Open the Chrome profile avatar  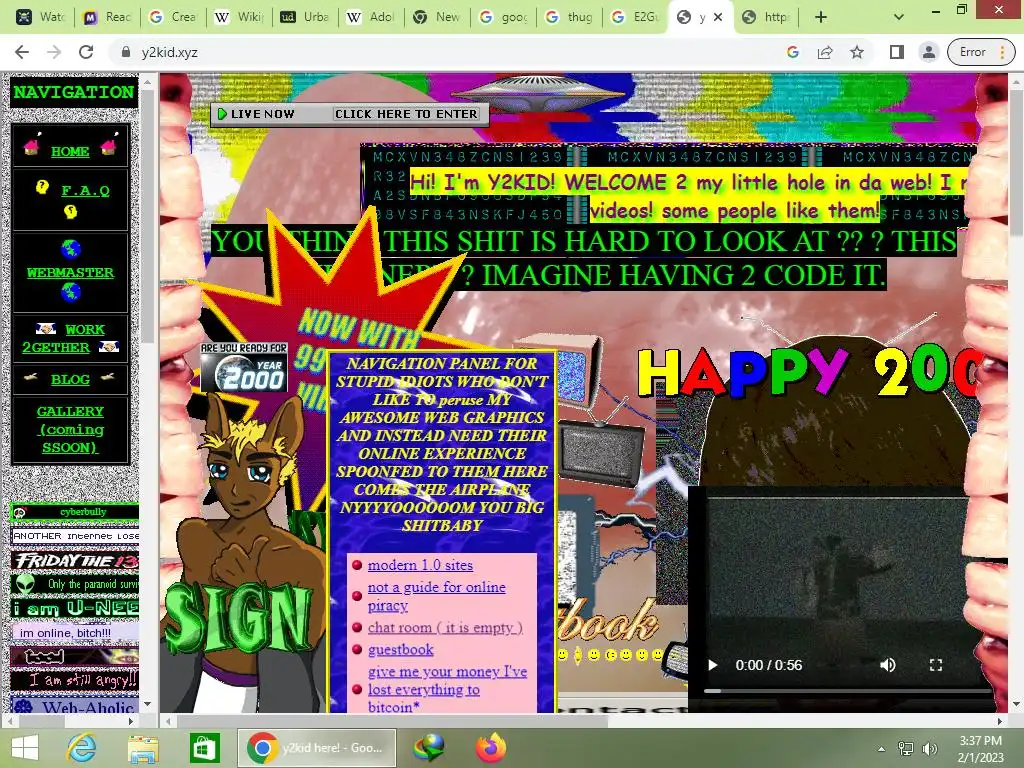(929, 52)
